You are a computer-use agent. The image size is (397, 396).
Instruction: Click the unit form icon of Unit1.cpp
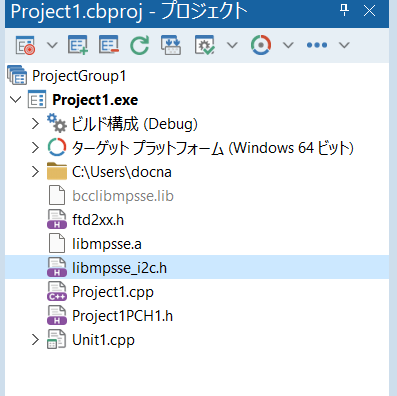57,339
